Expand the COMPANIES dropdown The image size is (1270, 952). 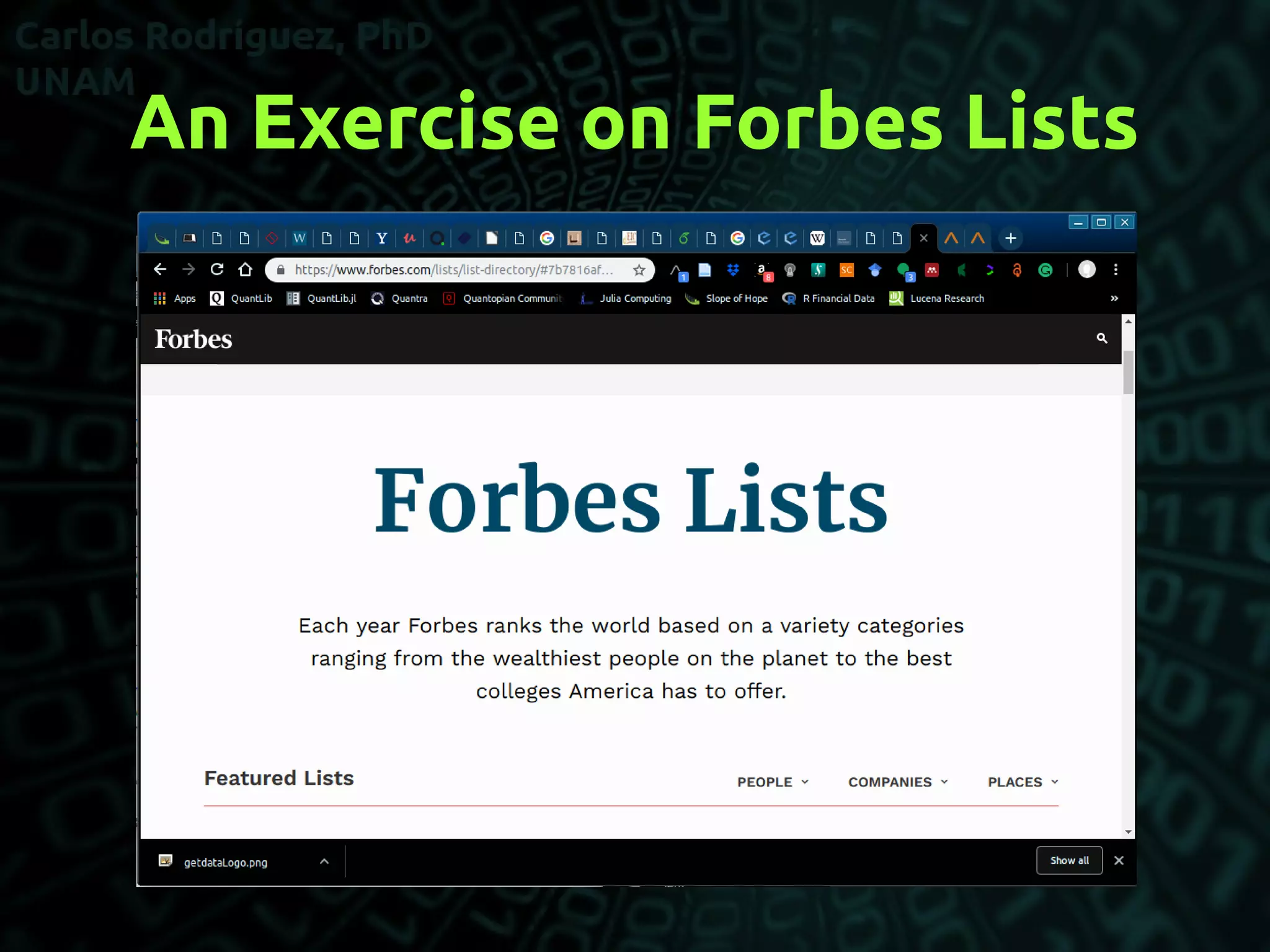click(898, 782)
